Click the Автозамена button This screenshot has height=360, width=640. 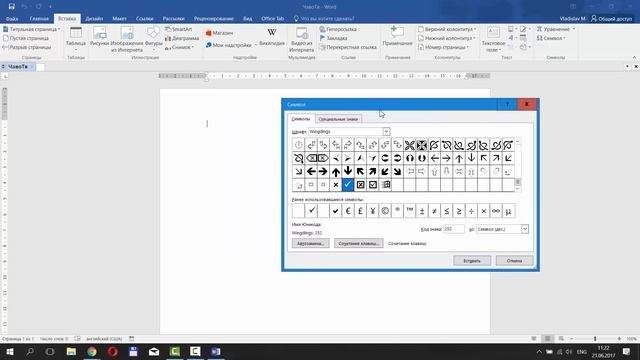tap(311, 243)
